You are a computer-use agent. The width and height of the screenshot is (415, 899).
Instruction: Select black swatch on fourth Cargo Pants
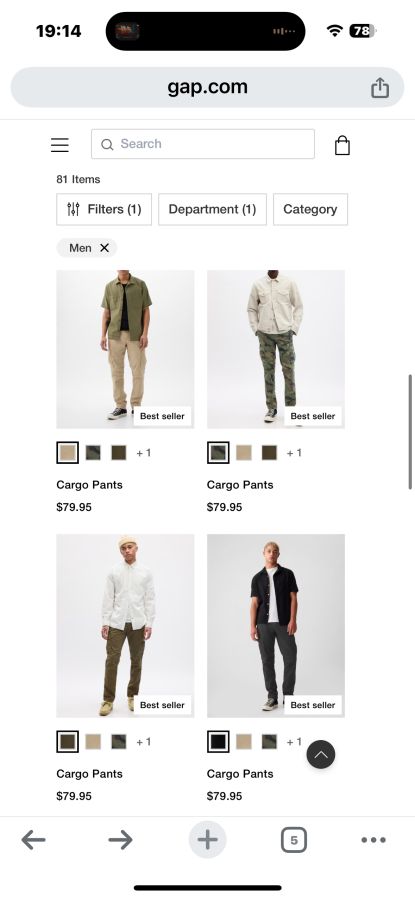218,742
